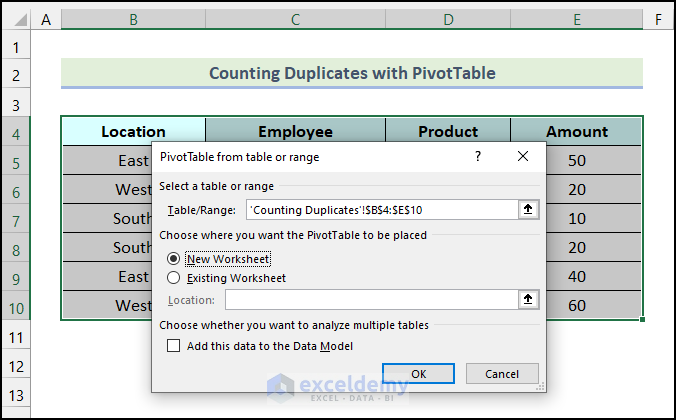Select row 12 header

(x=16, y=366)
